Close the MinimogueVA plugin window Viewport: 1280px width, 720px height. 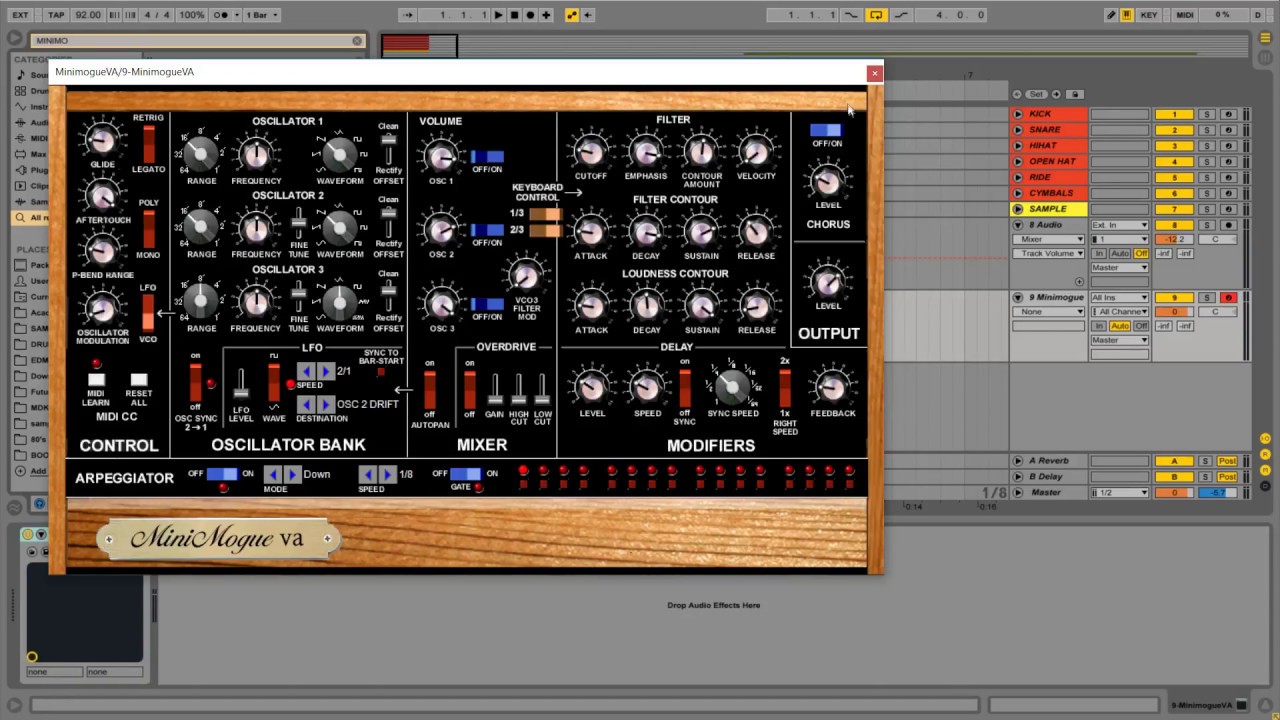[874, 72]
